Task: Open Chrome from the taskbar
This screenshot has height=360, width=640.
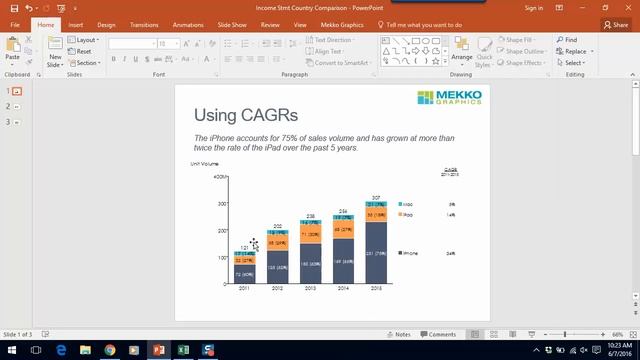Action: click(110, 350)
